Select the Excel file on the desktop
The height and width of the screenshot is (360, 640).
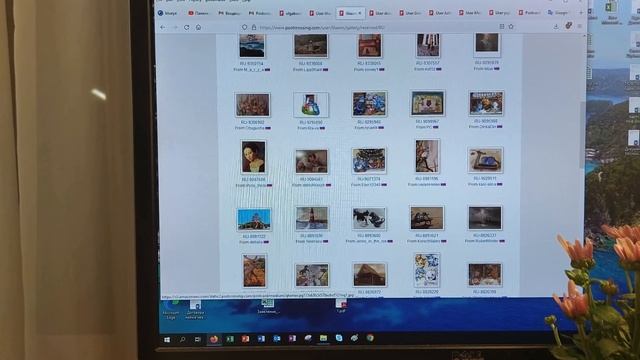click(268, 306)
